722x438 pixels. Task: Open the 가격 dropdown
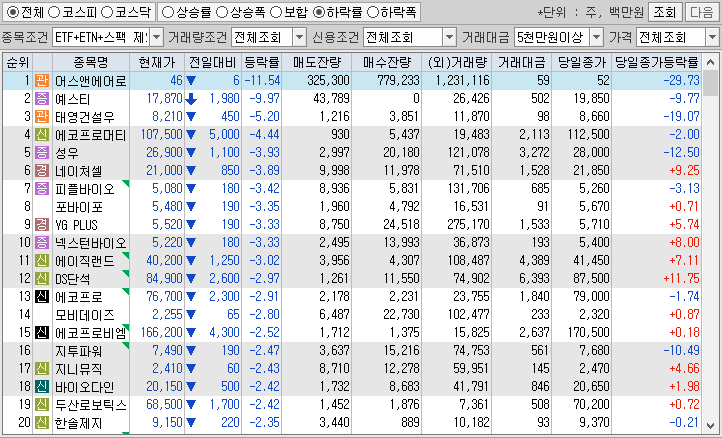(x=712, y=37)
